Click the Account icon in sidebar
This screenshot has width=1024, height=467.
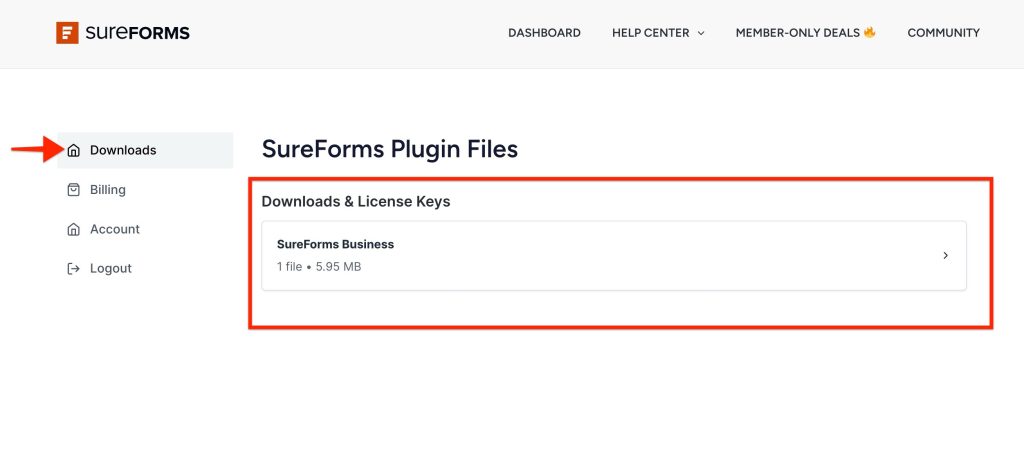[x=74, y=229]
